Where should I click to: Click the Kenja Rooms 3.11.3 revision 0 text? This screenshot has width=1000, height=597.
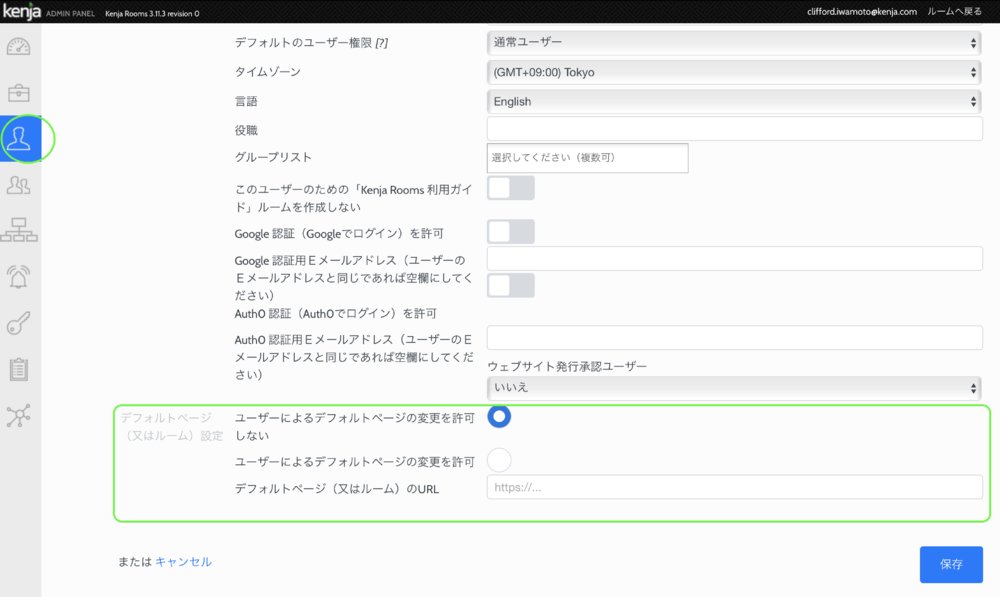152,13
